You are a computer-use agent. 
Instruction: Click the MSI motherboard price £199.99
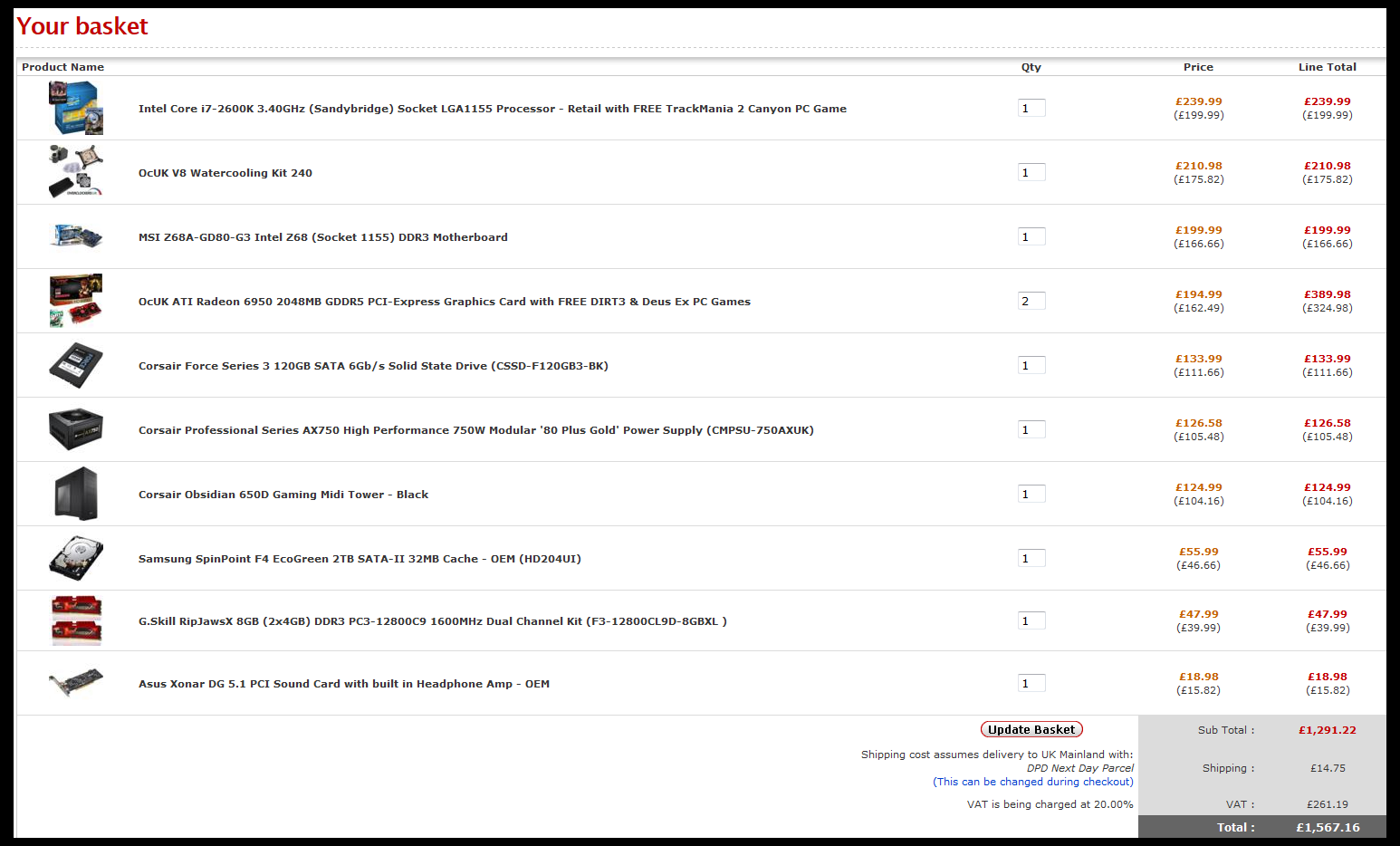tap(1199, 230)
